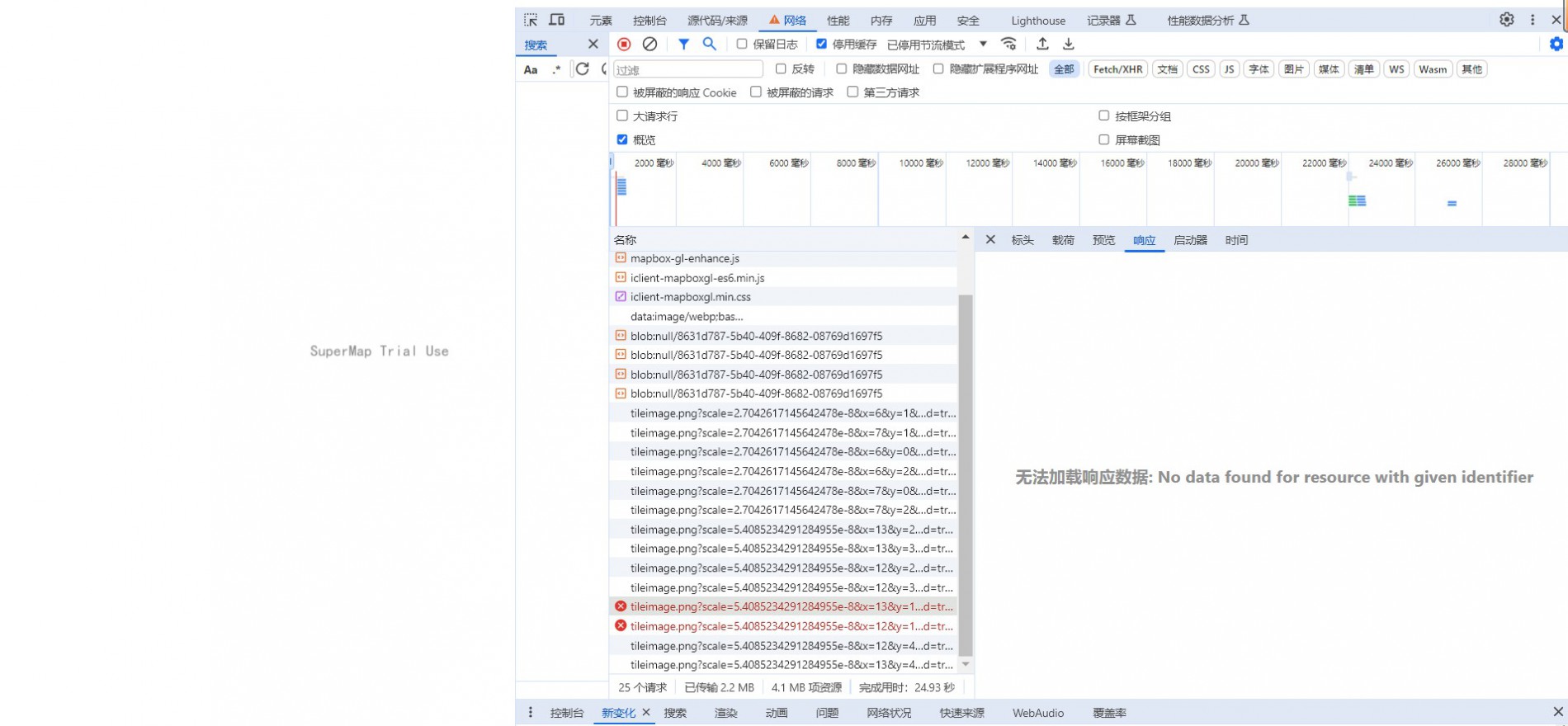Viewport: 1568px width, 726px height.
Task: Click the inspect element picker icon
Action: 531,20
